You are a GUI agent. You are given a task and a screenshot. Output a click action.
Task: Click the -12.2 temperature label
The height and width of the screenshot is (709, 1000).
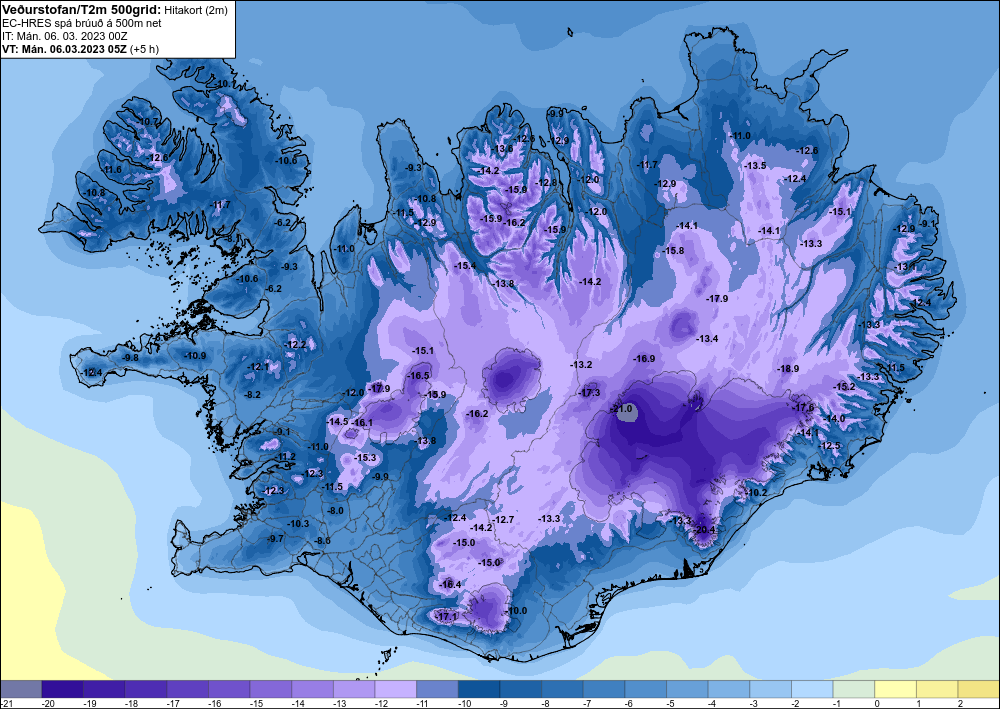point(295,345)
